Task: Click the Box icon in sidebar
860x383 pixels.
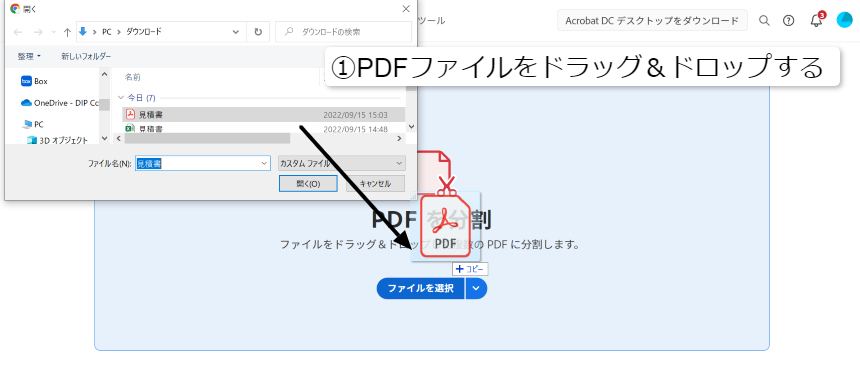Action: tap(26, 81)
